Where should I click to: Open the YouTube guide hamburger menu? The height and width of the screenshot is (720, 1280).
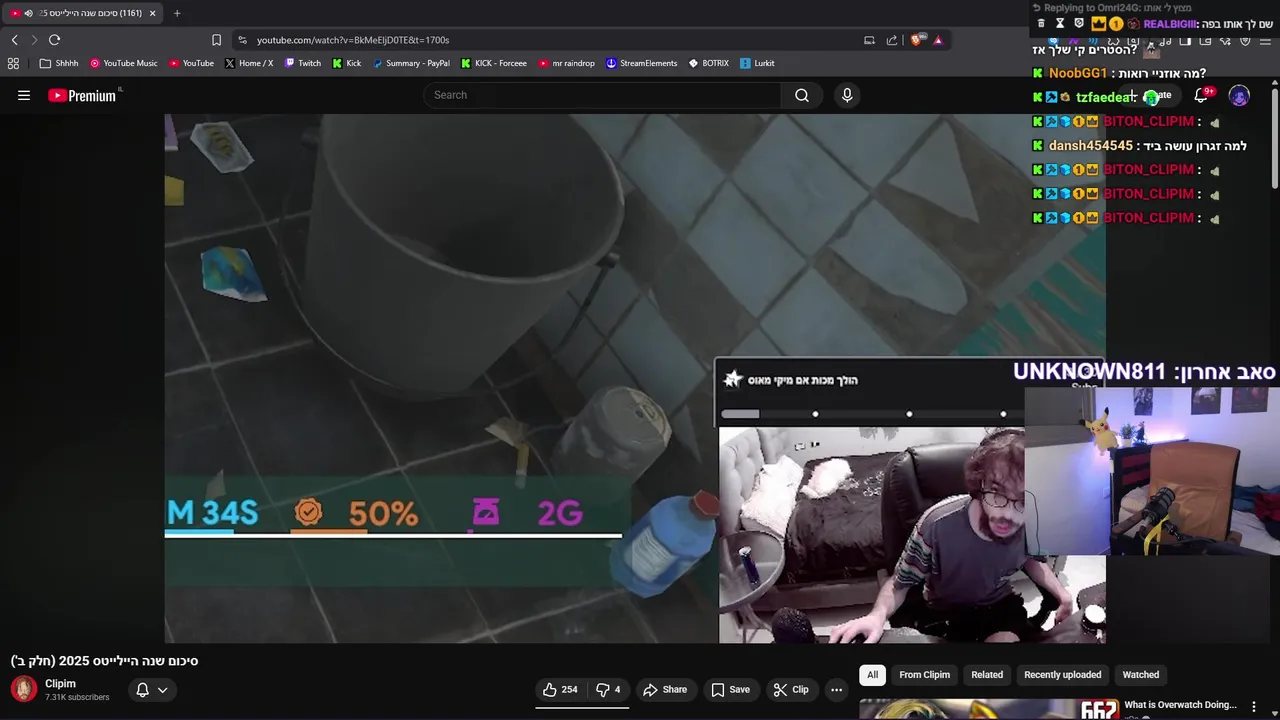point(24,95)
